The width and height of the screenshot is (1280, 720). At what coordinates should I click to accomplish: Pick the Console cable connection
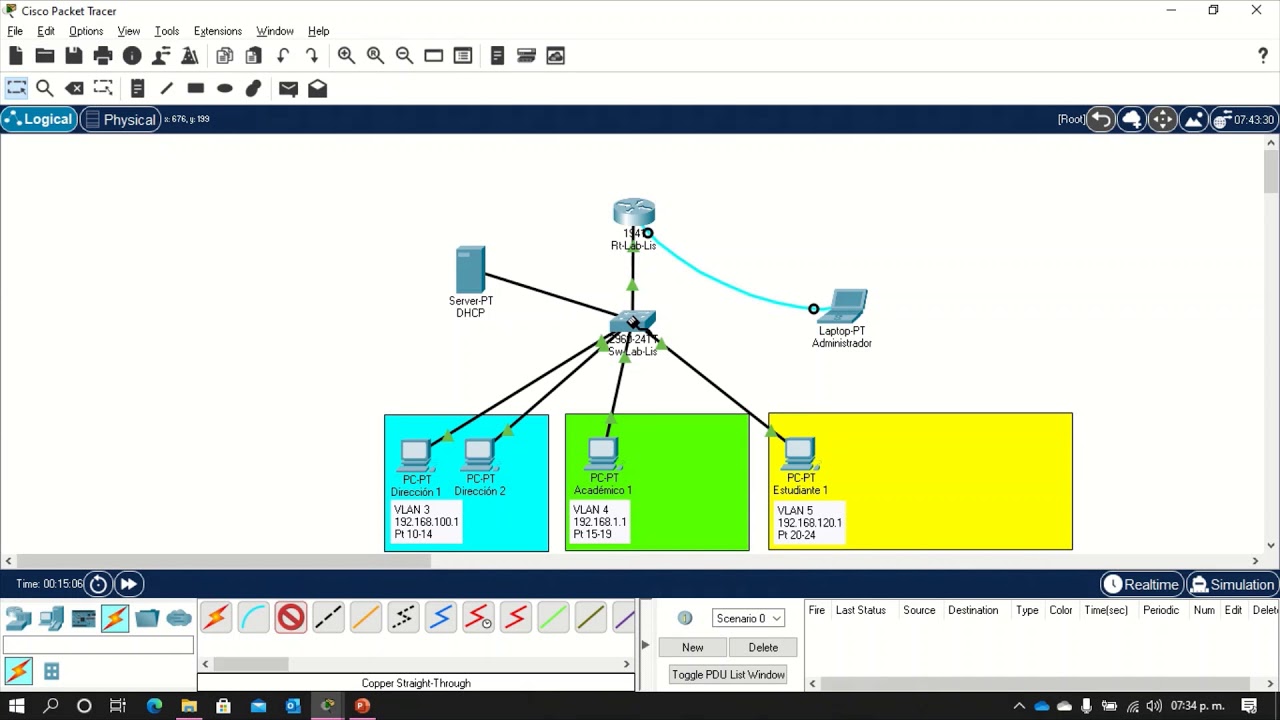pos(254,618)
